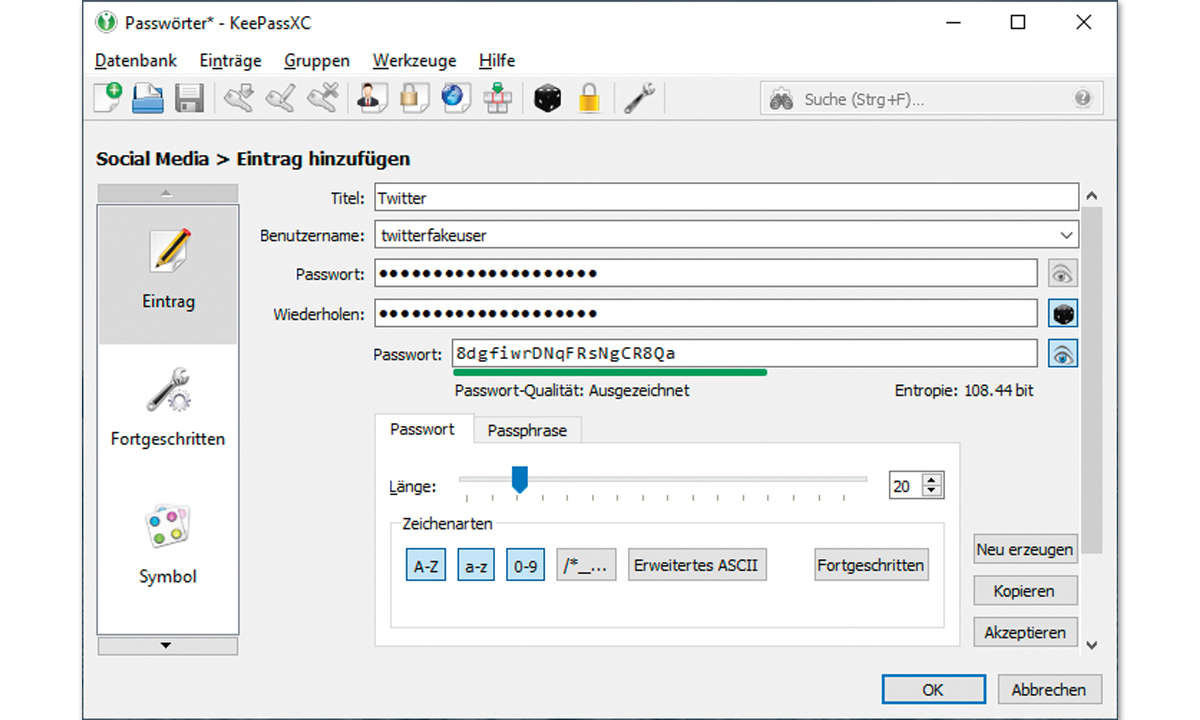The height and width of the screenshot is (720, 1200).
Task: Open the Fortgeschritten character options button
Action: (x=871, y=565)
